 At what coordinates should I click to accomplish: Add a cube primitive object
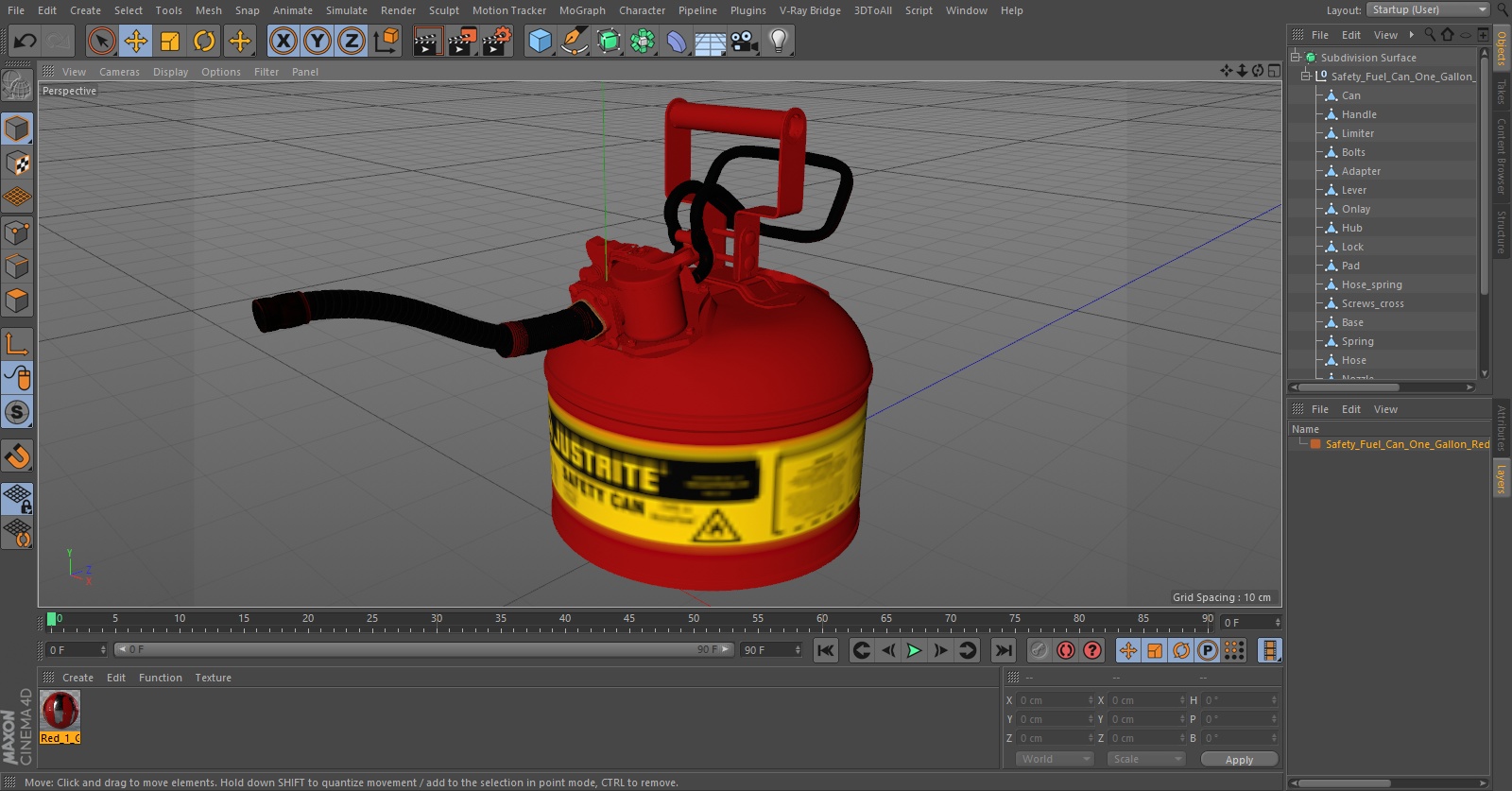click(x=540, y=41)
